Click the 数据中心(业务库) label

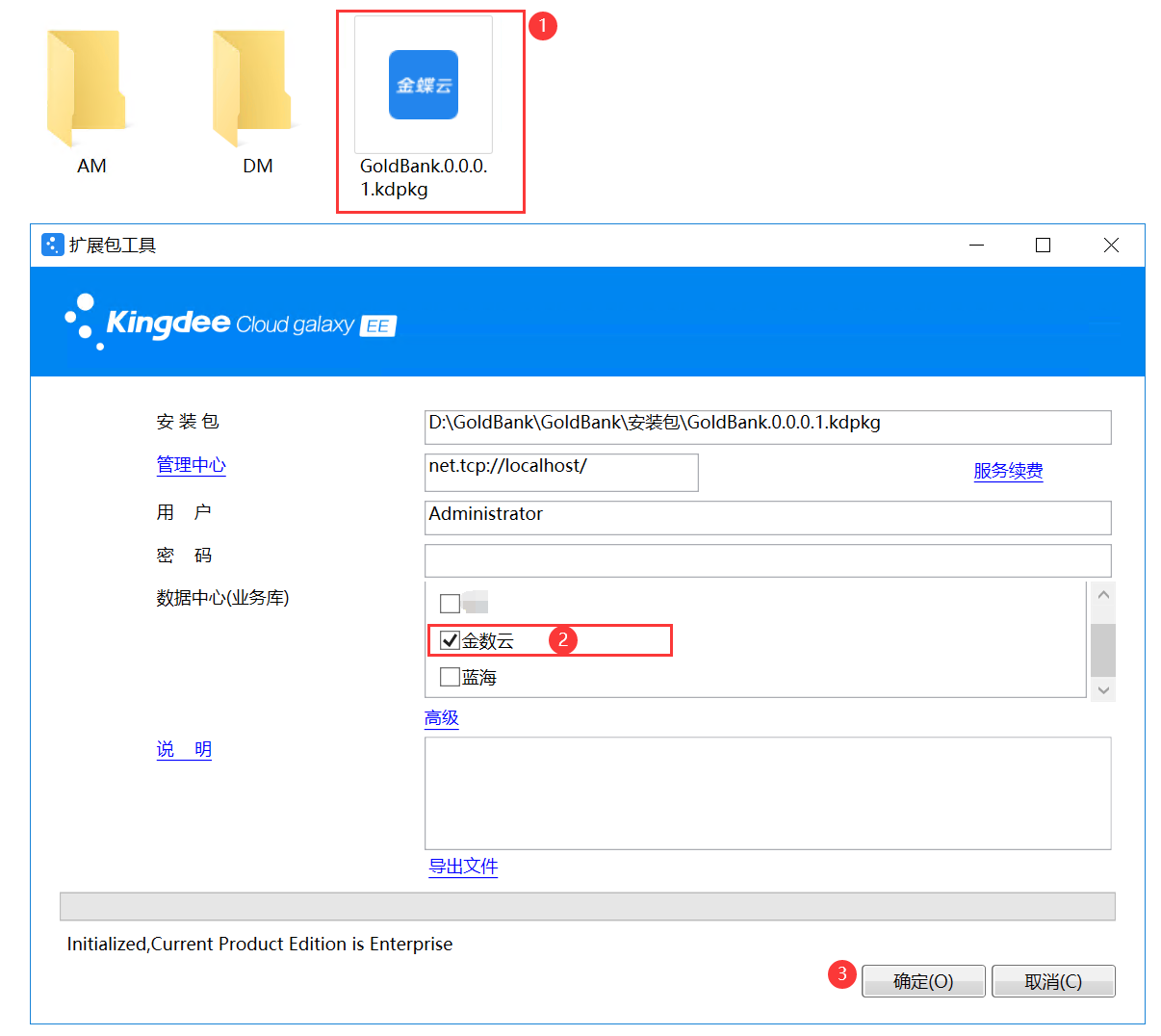pyautogui.click(x=222, y=598)
